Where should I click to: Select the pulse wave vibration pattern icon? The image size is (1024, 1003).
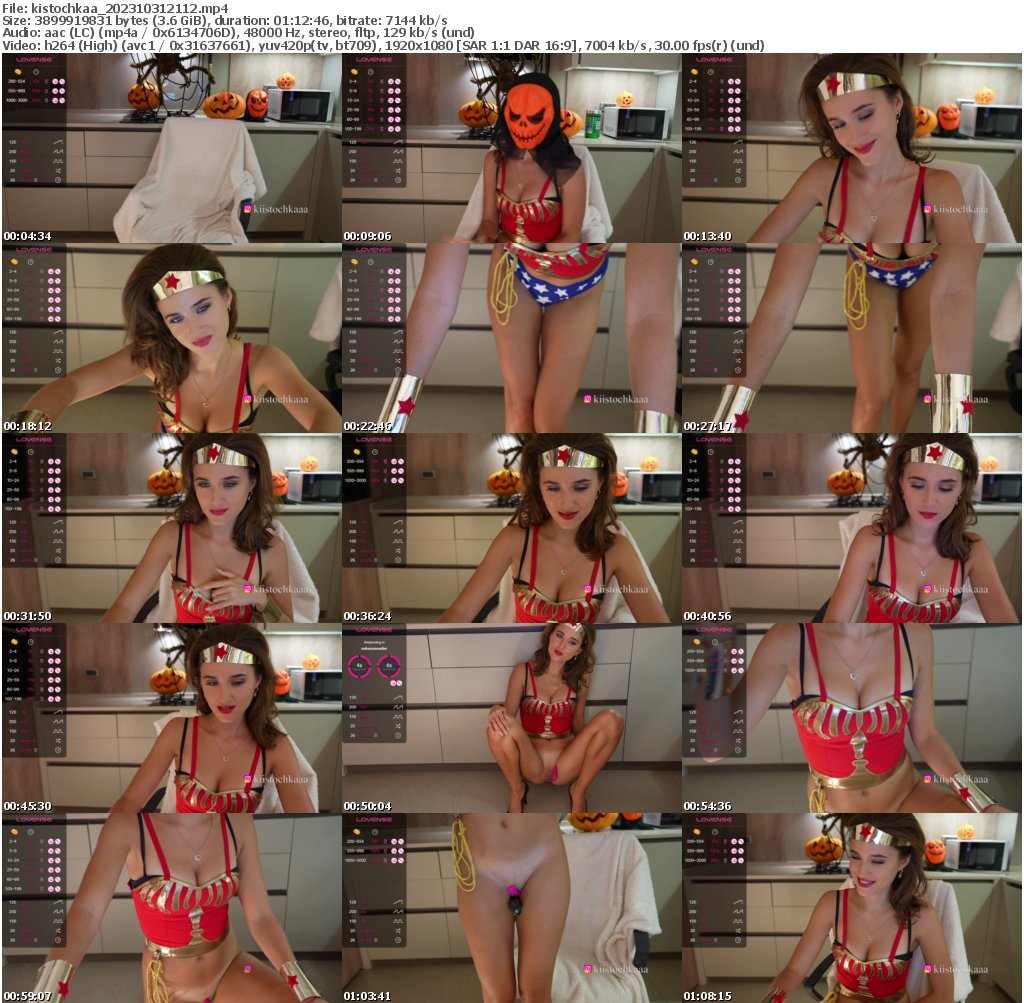click(x=57, y=160)
